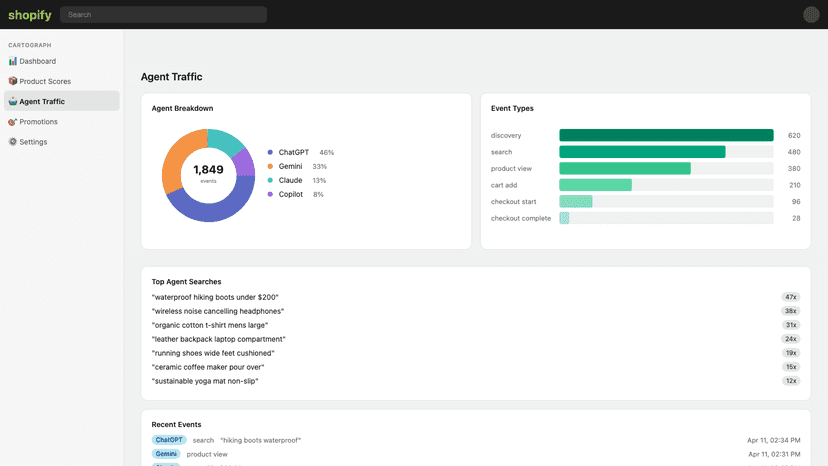828x466 pixels.
Task: Click the 620 discovery count
Action: click(794, 135)
